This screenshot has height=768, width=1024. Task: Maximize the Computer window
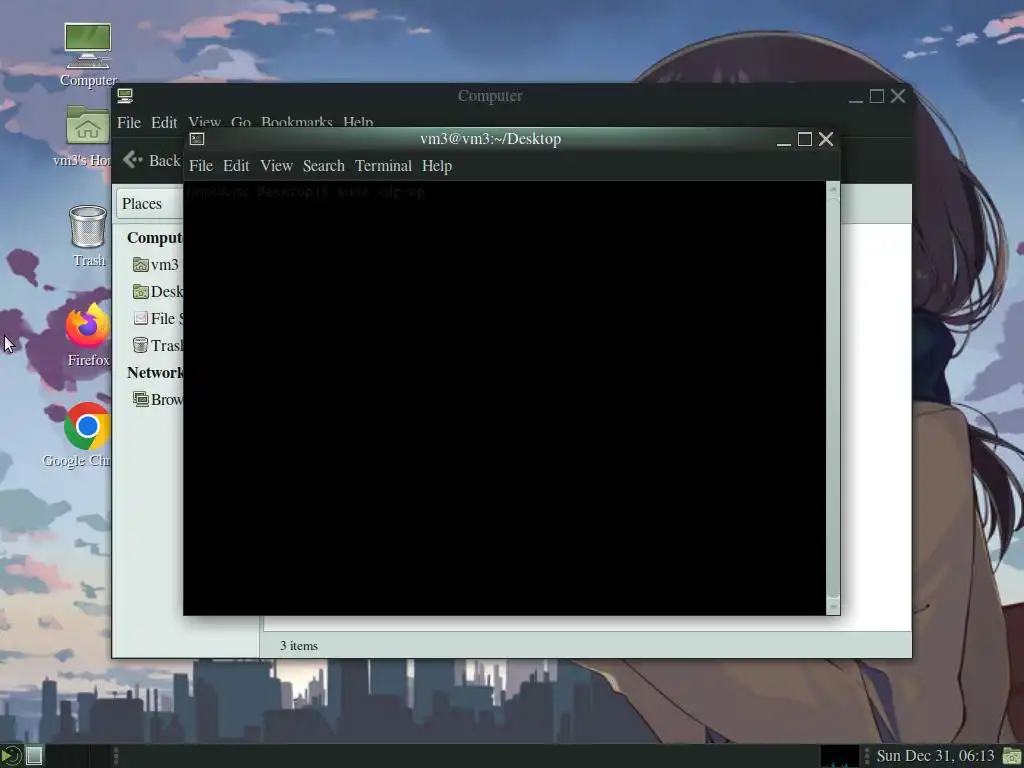(877, 96)
